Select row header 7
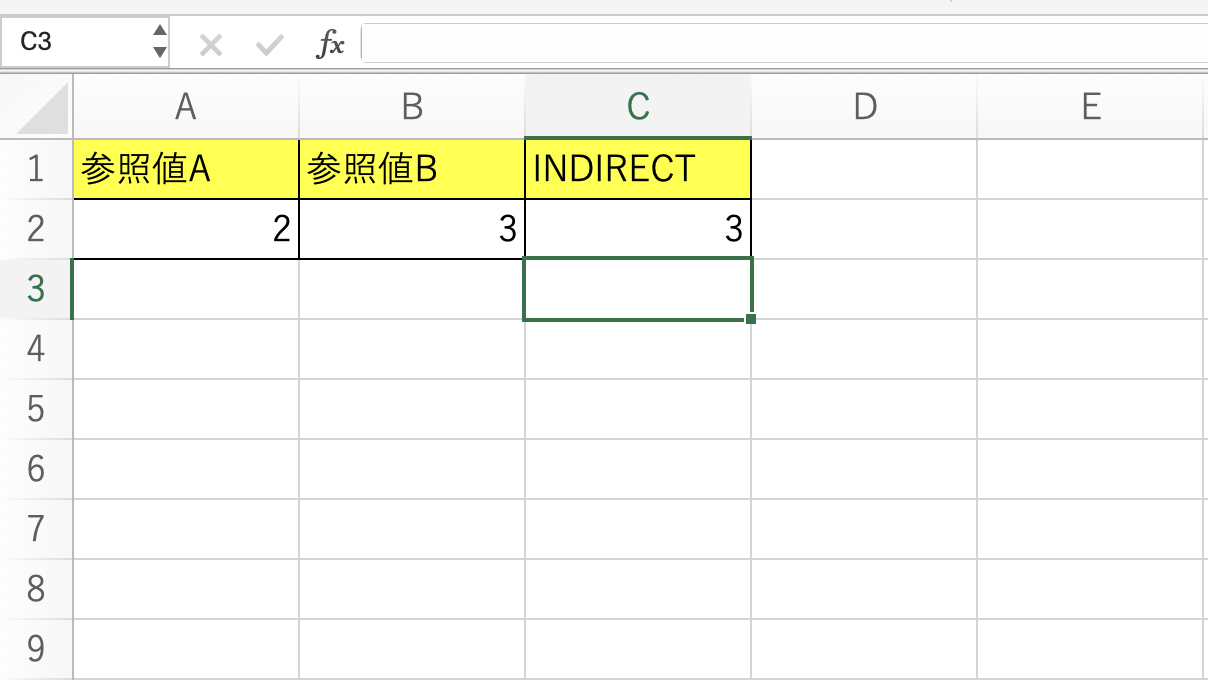Viewport: 1208px width, 680px height. [37, 528]
